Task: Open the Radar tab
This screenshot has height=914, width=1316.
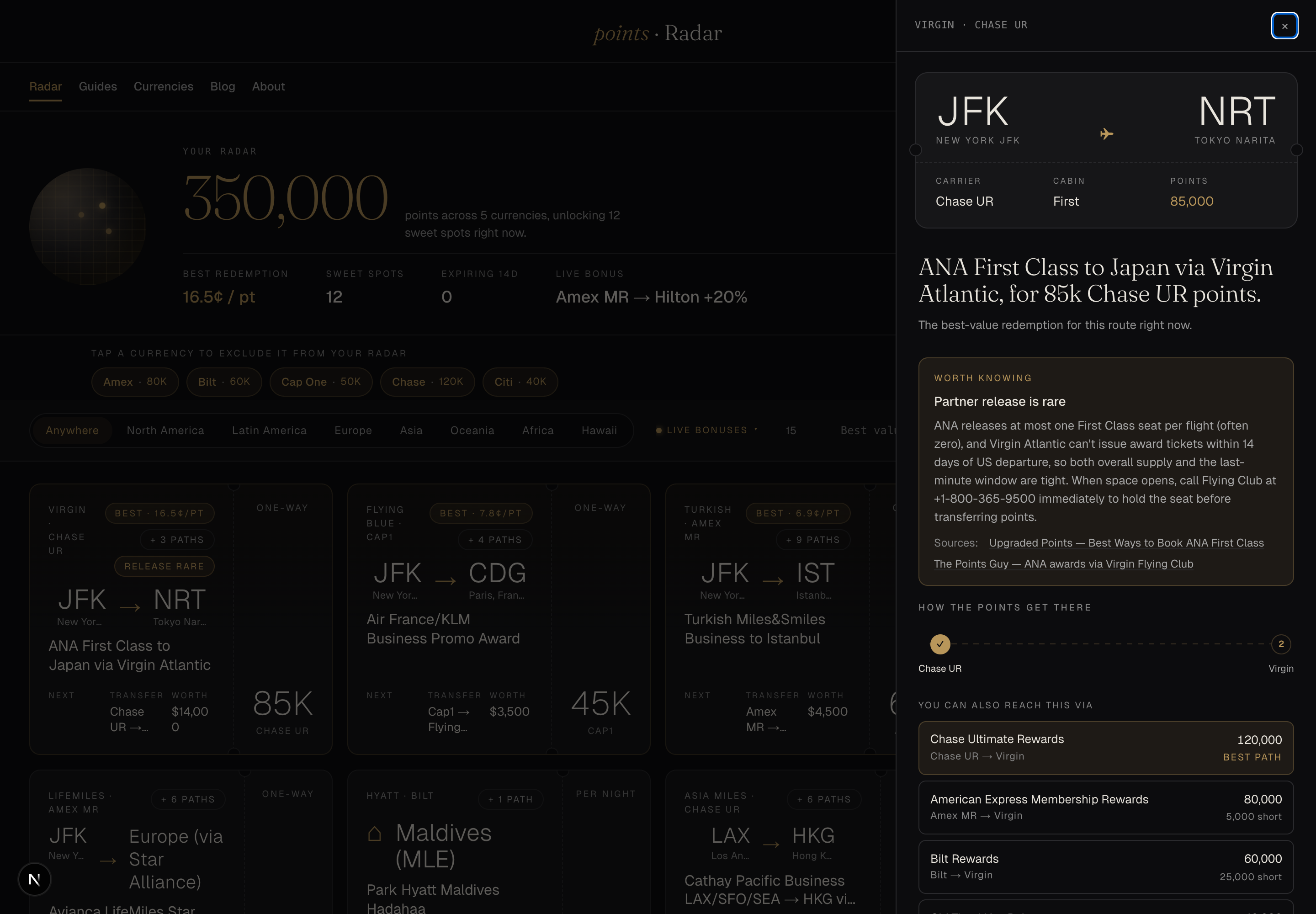Action: 46,86
